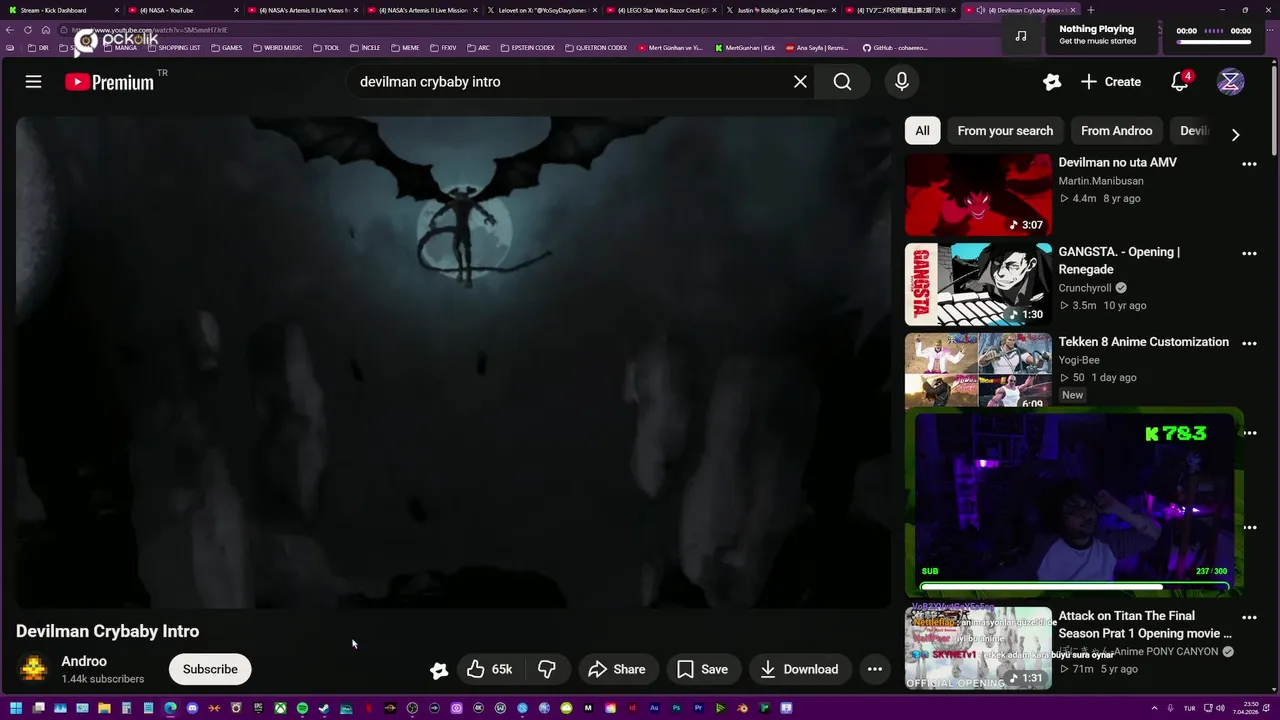Click the Ask sparkle button under video
This screenshot has width=1280, height=720.
(x=439, y=670)
